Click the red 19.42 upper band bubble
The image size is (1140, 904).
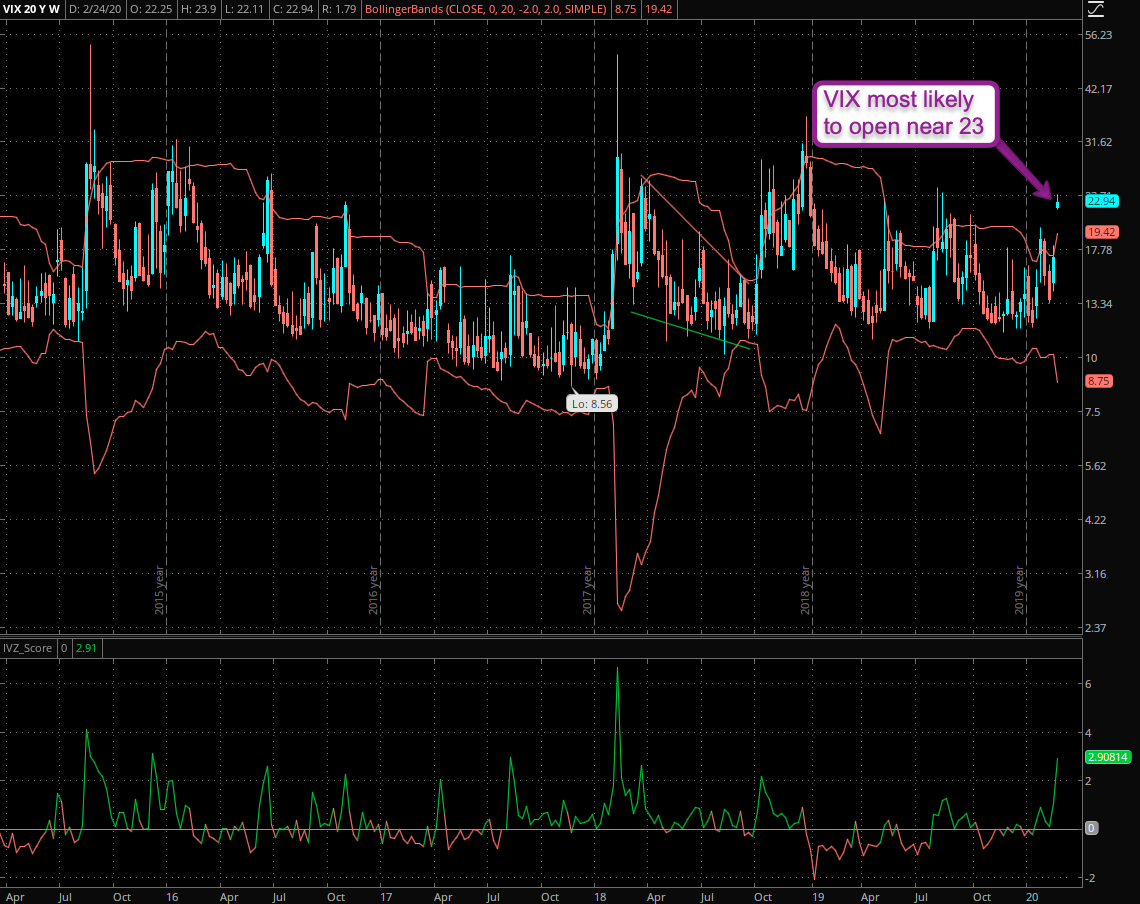(1101, 231)
